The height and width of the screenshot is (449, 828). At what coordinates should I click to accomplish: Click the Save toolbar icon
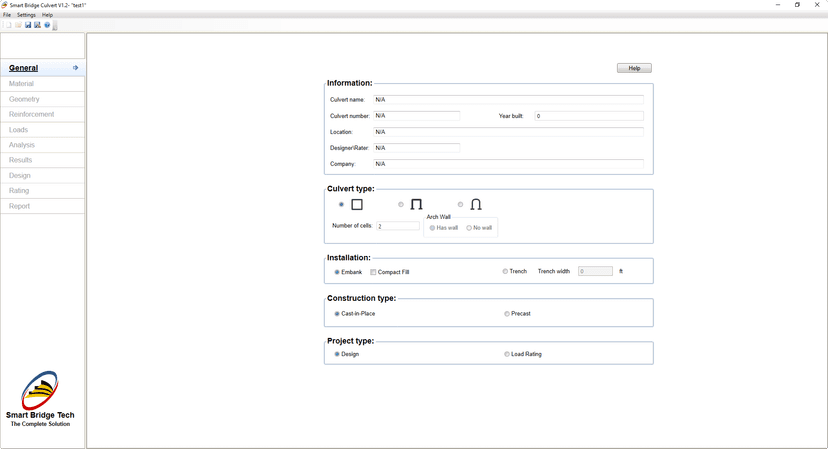pos(28,25)
